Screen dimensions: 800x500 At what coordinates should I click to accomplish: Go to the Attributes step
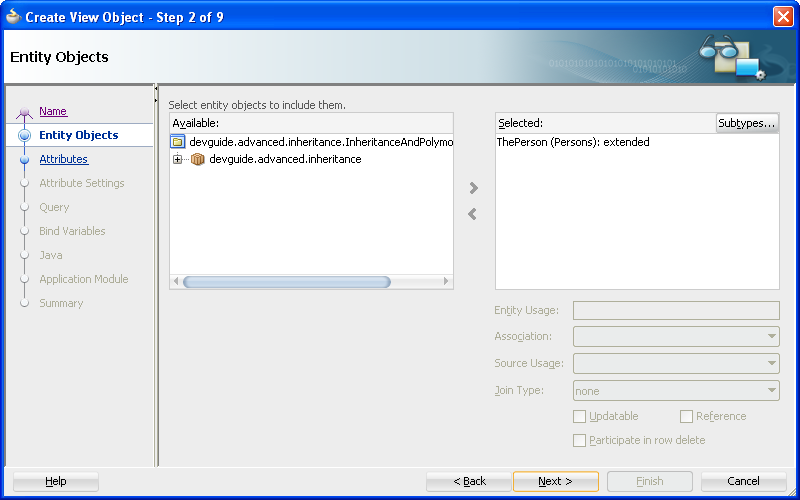64,159
